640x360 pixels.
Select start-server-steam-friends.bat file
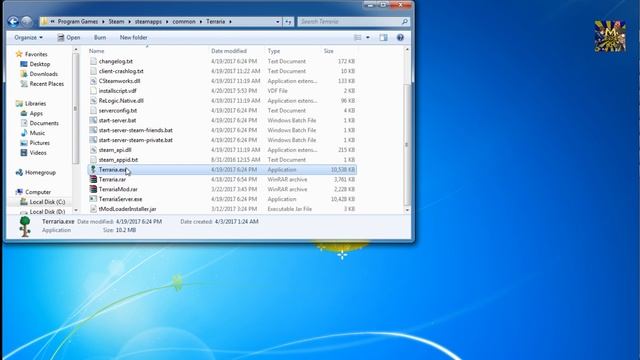(136, 130)
